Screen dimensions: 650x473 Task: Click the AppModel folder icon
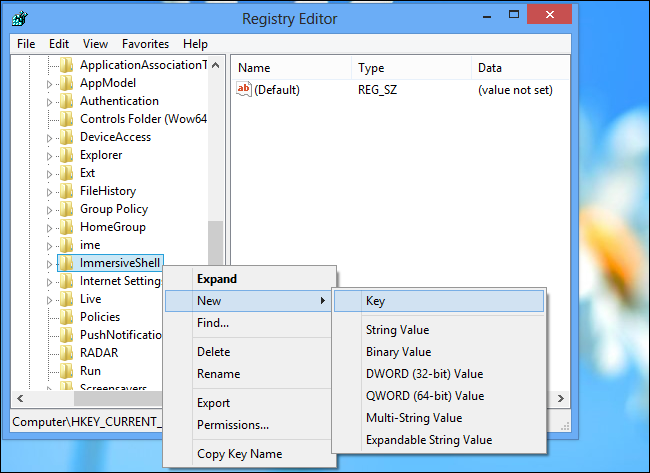[x=66, y=83]
